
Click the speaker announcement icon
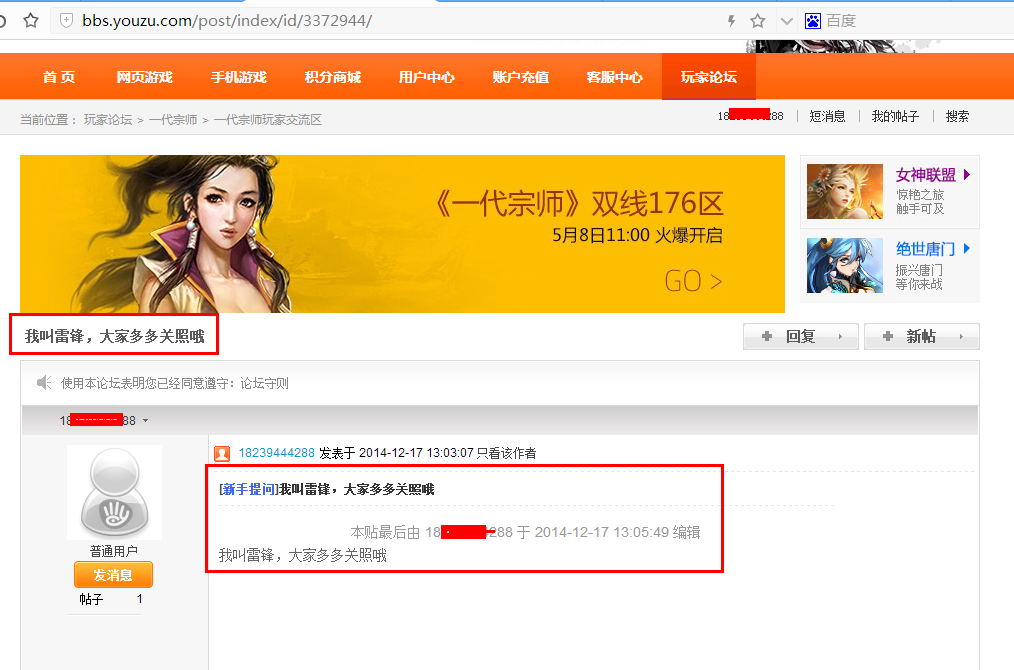44,383
